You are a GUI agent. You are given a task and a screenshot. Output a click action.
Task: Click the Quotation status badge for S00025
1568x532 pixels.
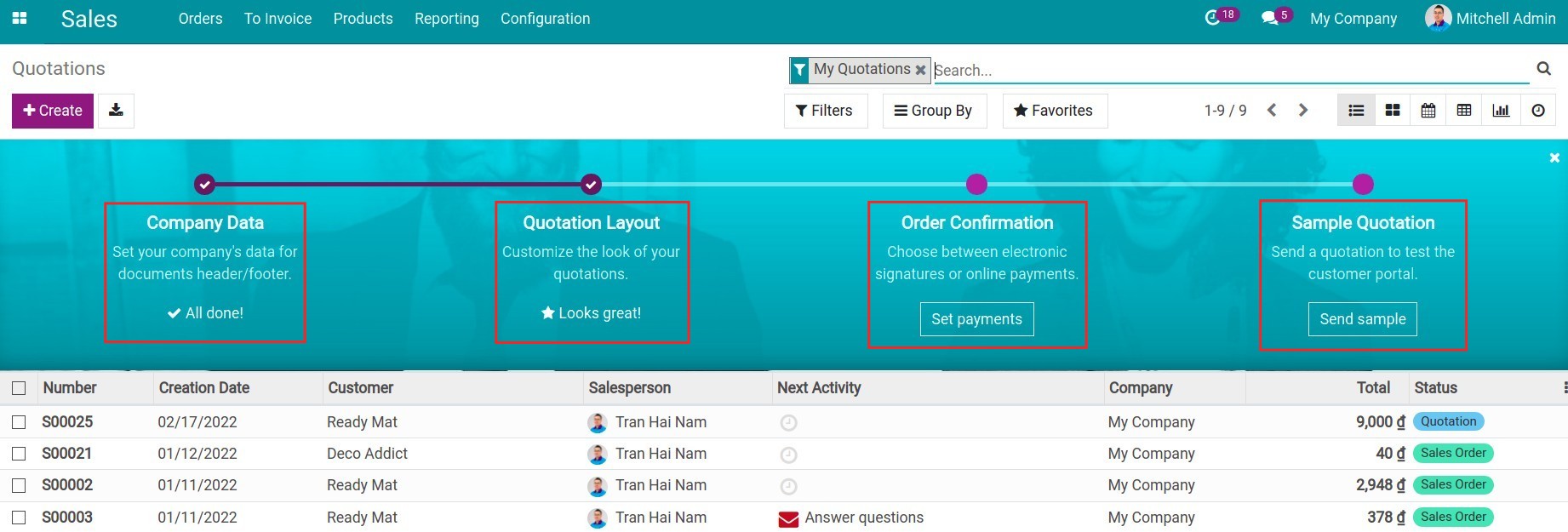1448,421
